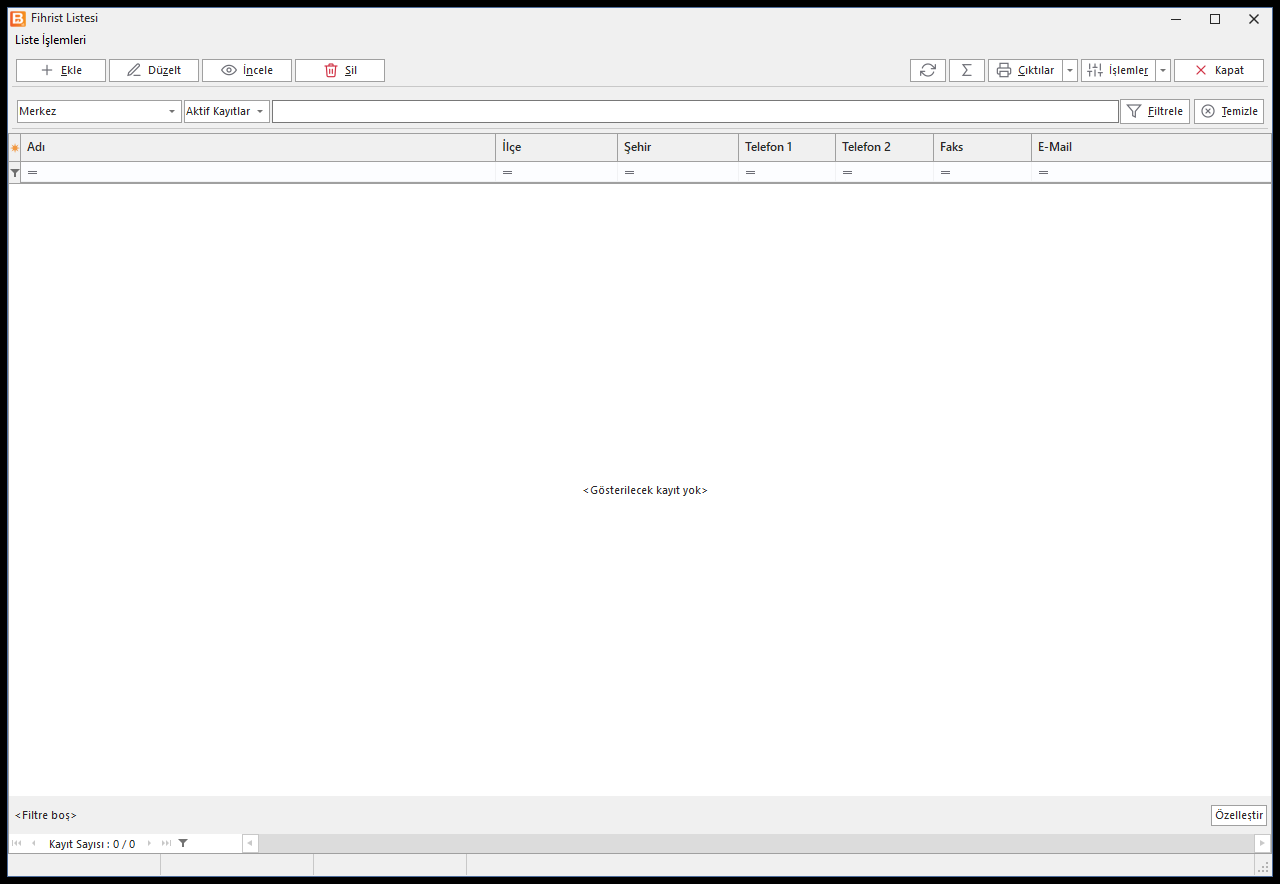Click the horizontal scrollbar left arrow
Viewport: 1280px width, 884px height.
pos(250,843)
